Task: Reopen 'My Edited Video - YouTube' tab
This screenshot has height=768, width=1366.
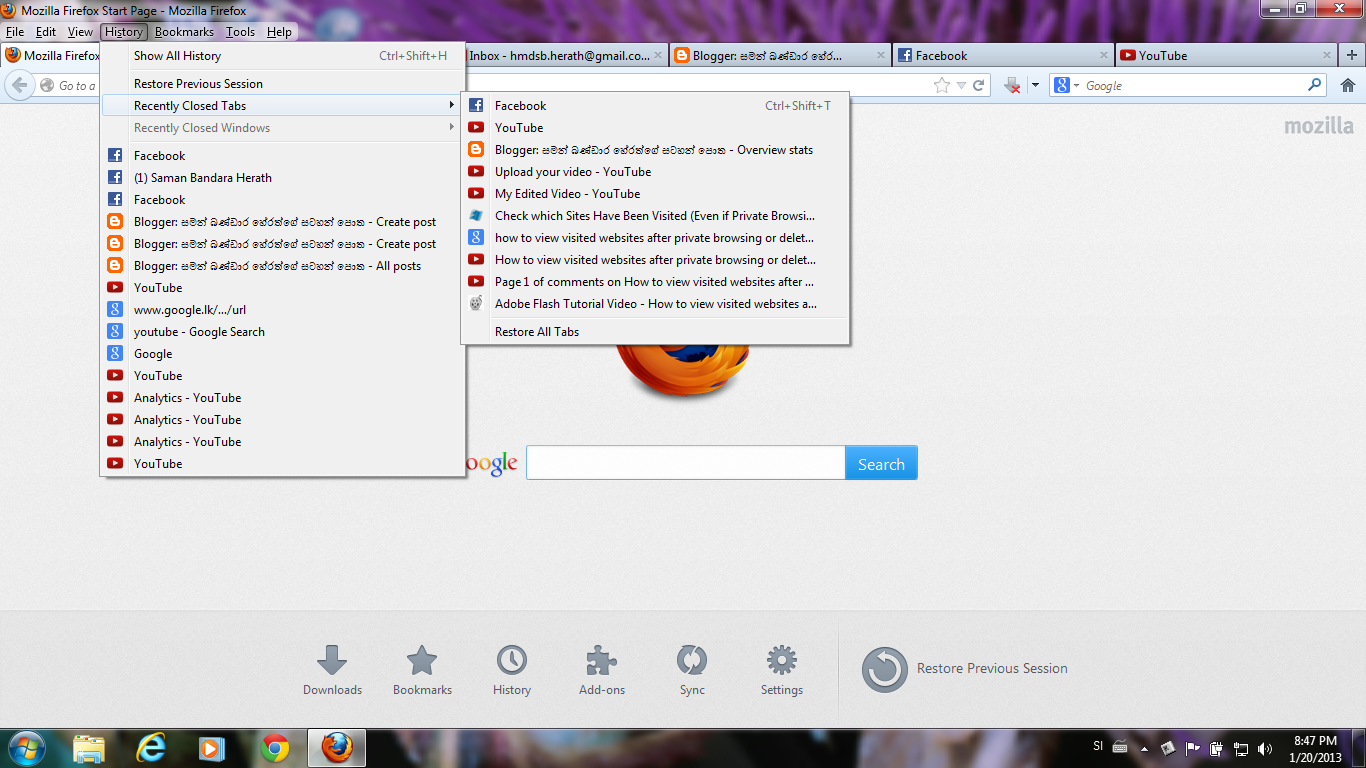Action: tap(655, 194)
